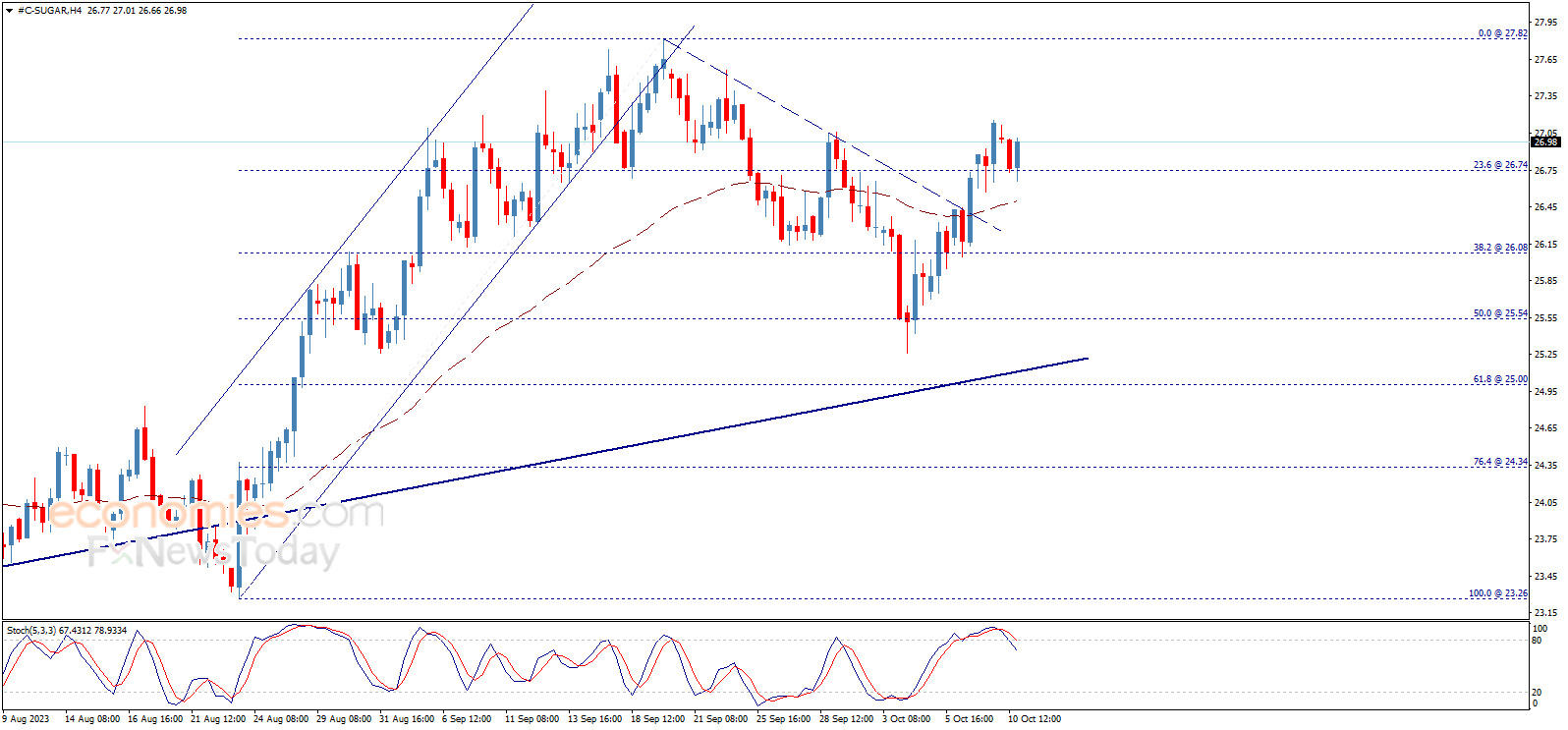The width and height of the screenshot is (1568, 730).
Task: Click 24.65 on the price axis
Action: pos(1545,428)
